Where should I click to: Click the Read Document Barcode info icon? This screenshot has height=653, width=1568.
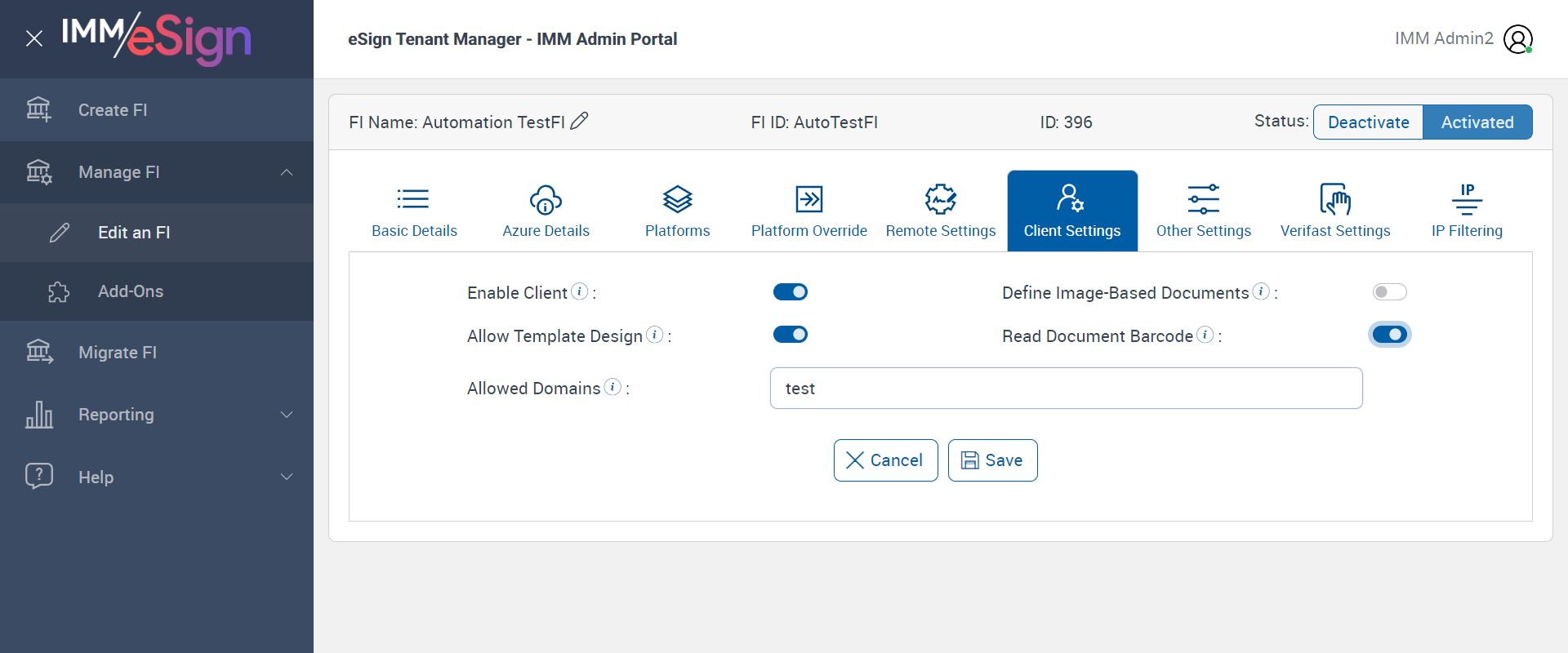point(1205,335)
